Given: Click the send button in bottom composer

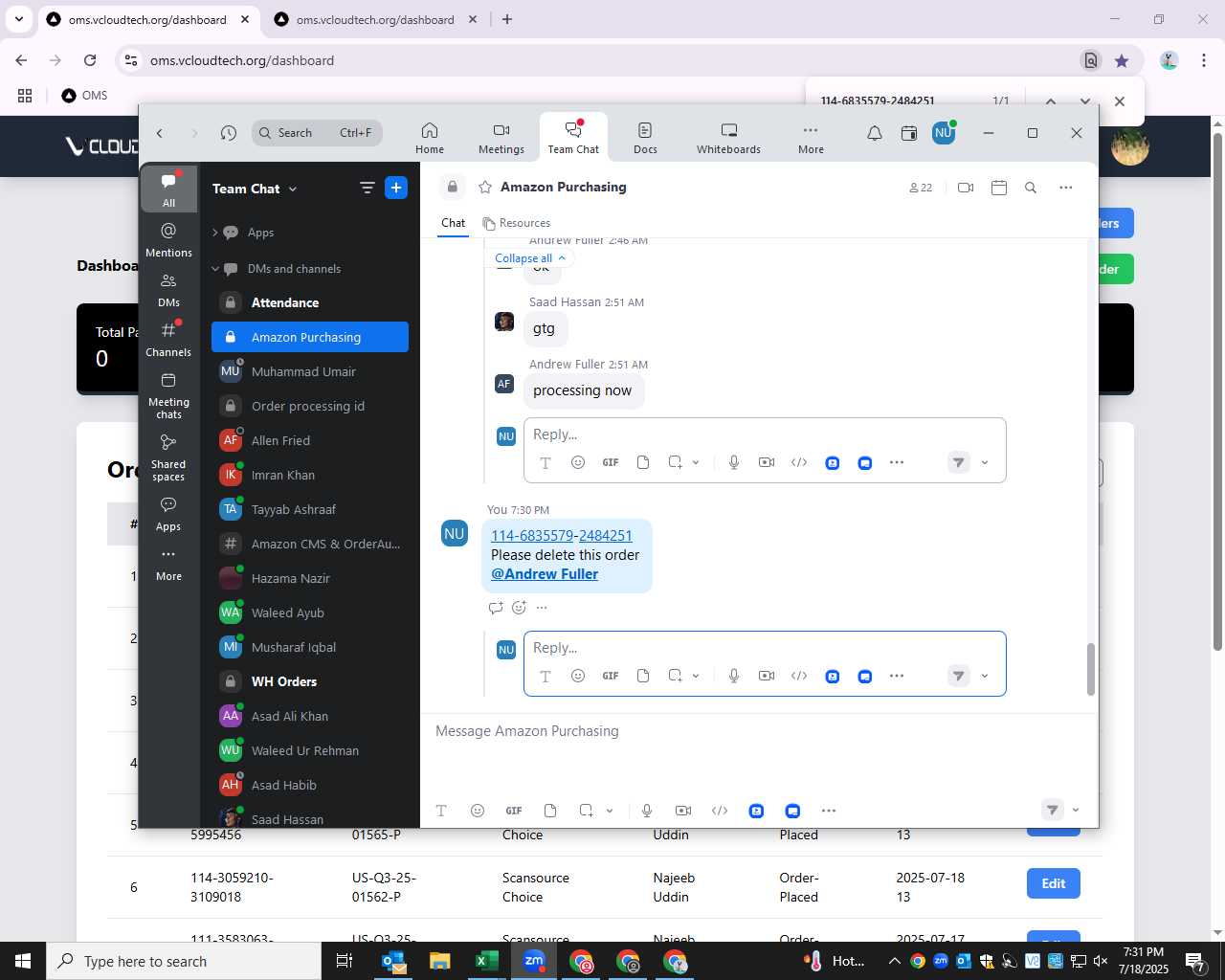Looking at the screenshot, I should 1052,810.
